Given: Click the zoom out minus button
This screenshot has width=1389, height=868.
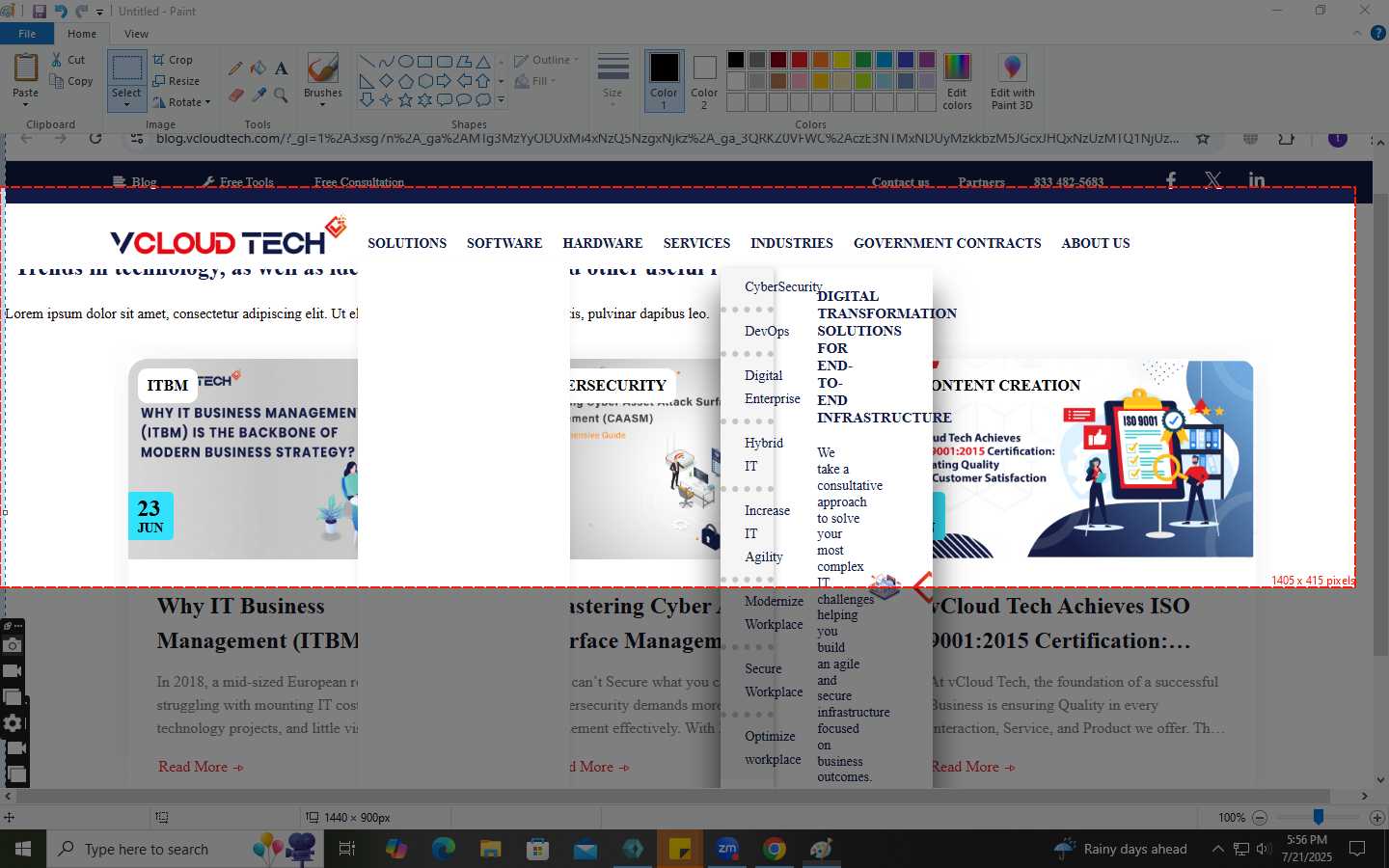Looking at the screenshot, I should point(1260,817).
